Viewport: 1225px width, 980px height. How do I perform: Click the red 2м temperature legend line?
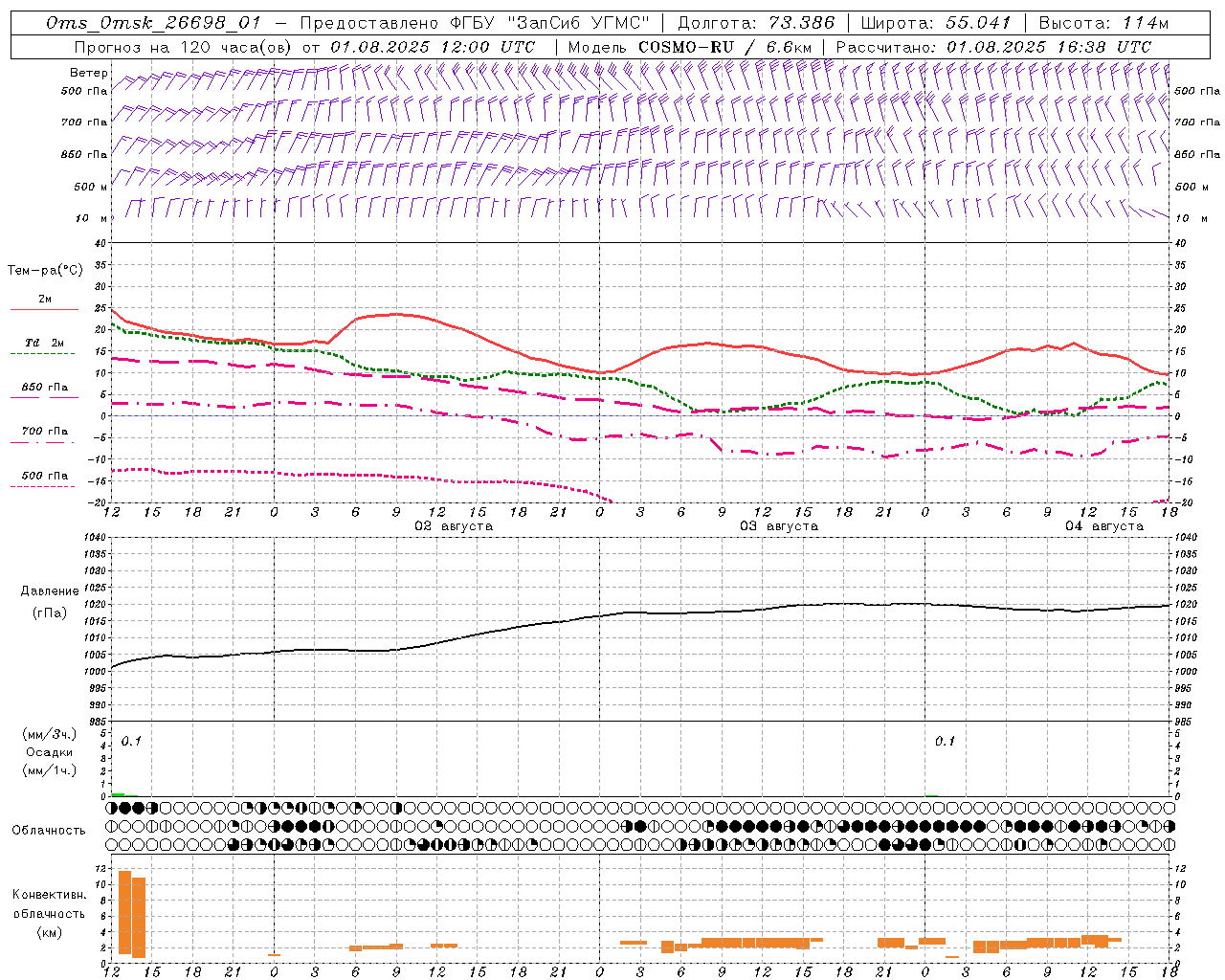(44, 310)
